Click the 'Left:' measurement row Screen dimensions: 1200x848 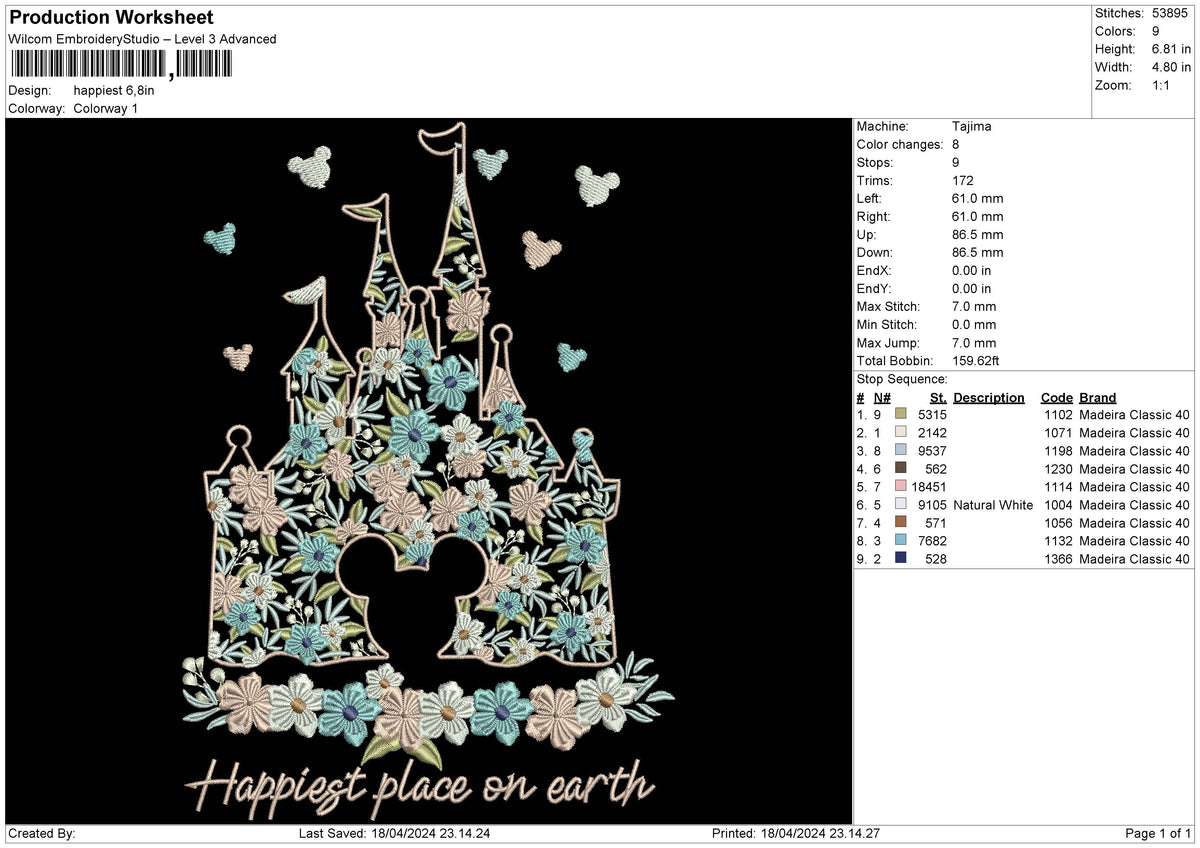[x=930, y=199]
